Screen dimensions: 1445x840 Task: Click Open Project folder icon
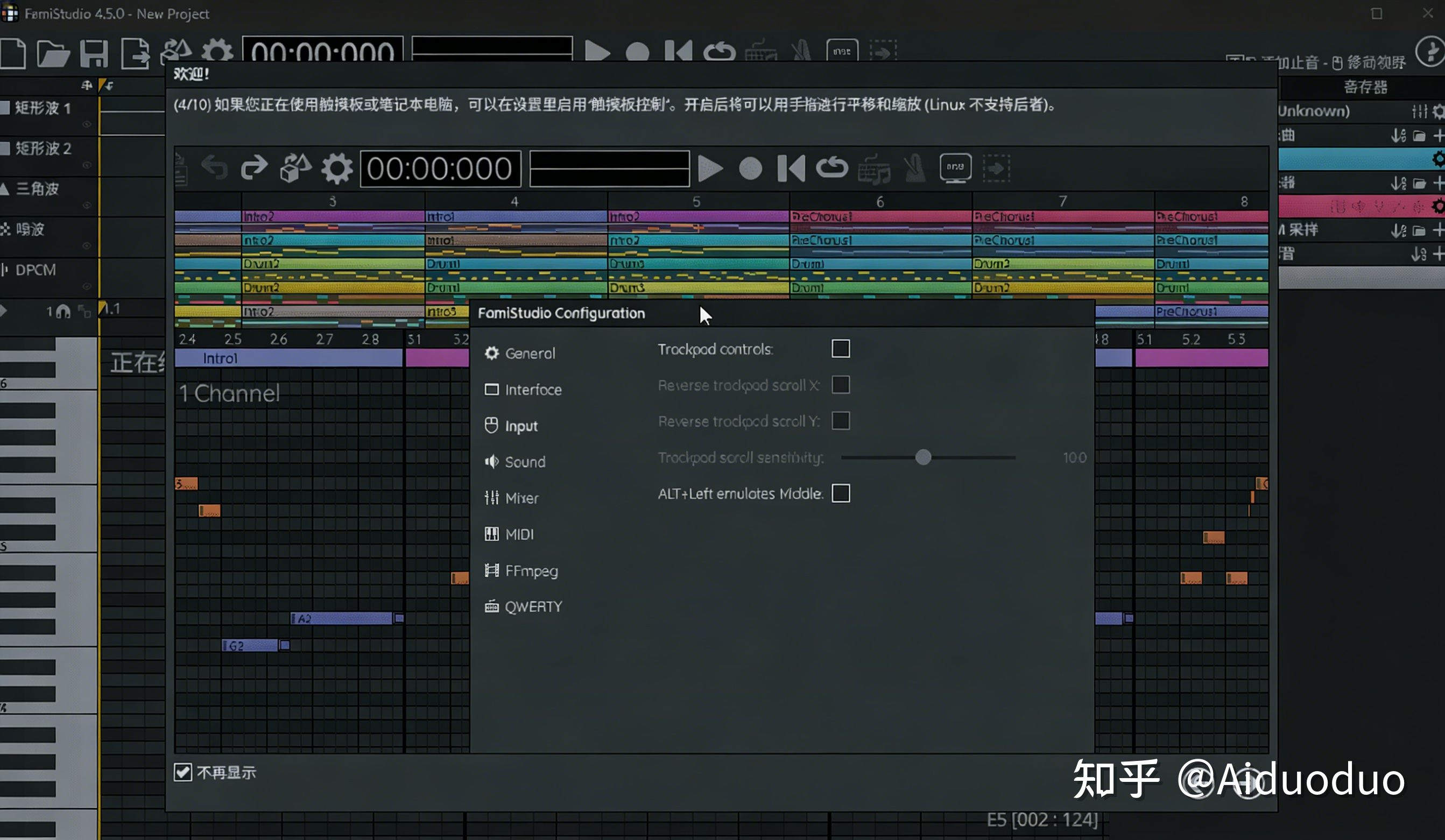[53, 54]
